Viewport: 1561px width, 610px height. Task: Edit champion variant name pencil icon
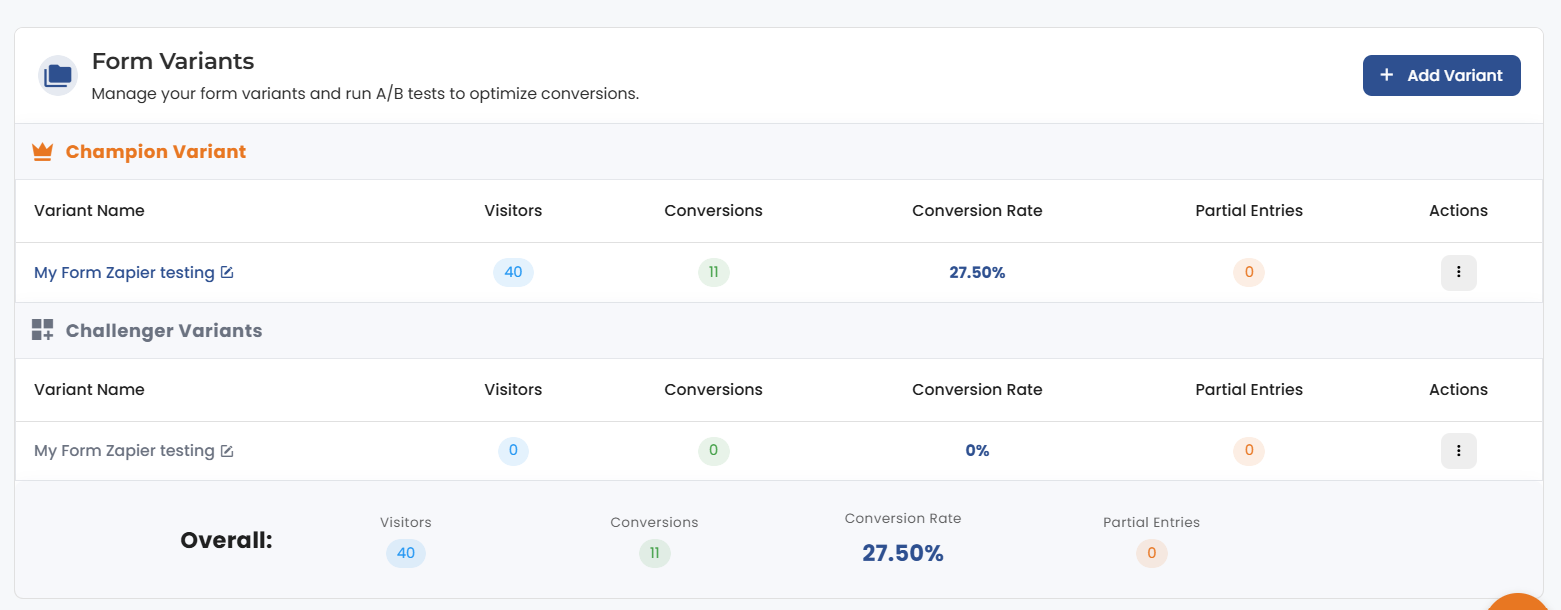[227, 272]
